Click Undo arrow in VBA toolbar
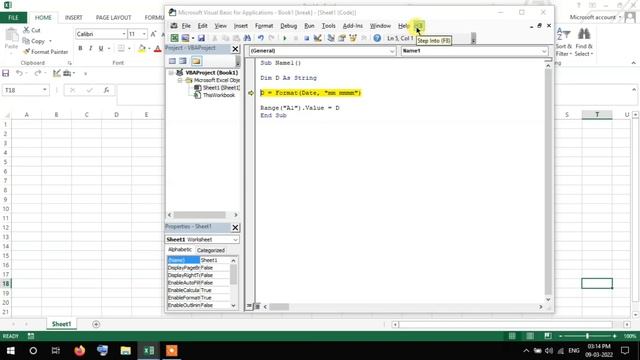 [x=260, y=38]
